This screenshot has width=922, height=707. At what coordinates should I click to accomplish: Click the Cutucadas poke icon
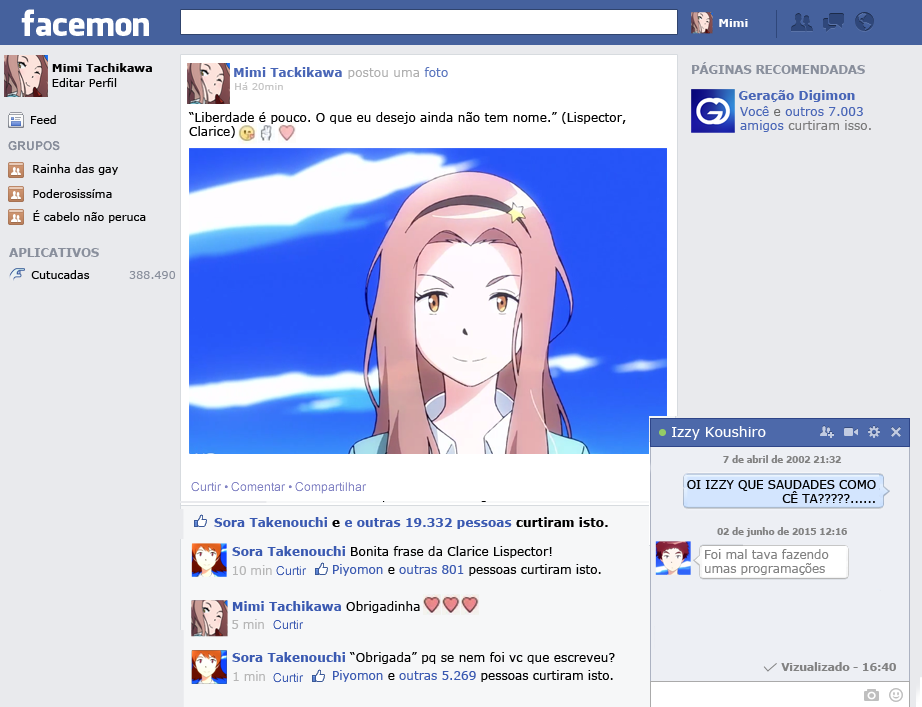tap(17, 274)
